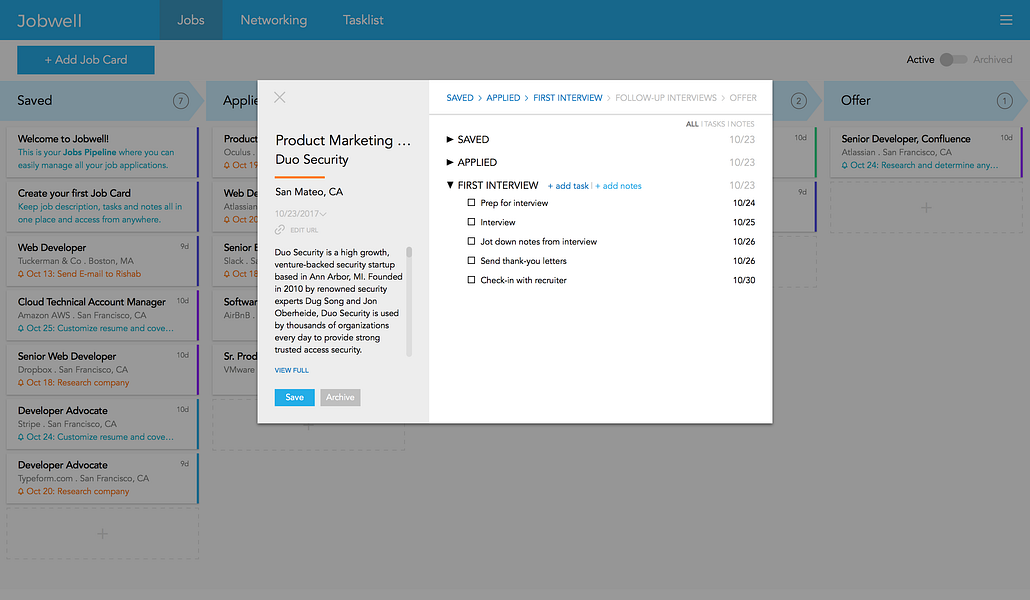Click bell icon on Cloud Technical Account Manager card

(21, 329)
